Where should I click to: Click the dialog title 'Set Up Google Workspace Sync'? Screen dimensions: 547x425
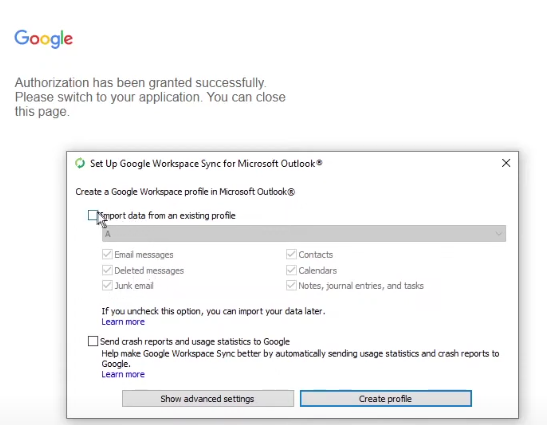(x=206, y=163)
